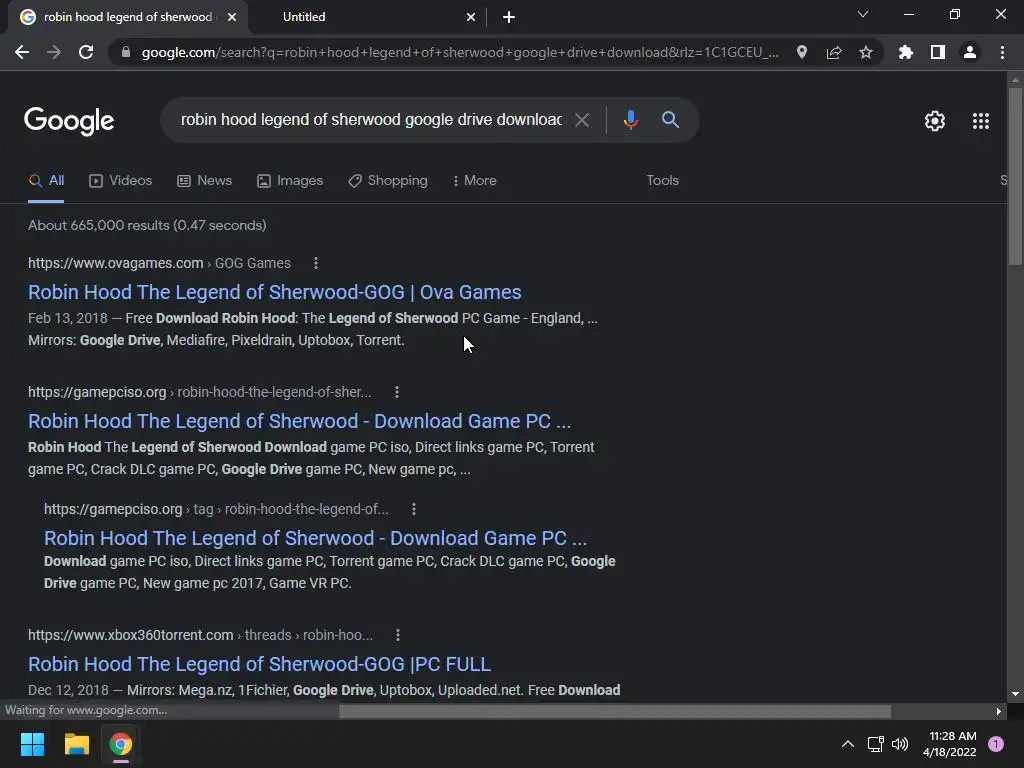Screen dimensions: 1024x768
Task: Focus the URL address bar
Action: pos(460,52)
